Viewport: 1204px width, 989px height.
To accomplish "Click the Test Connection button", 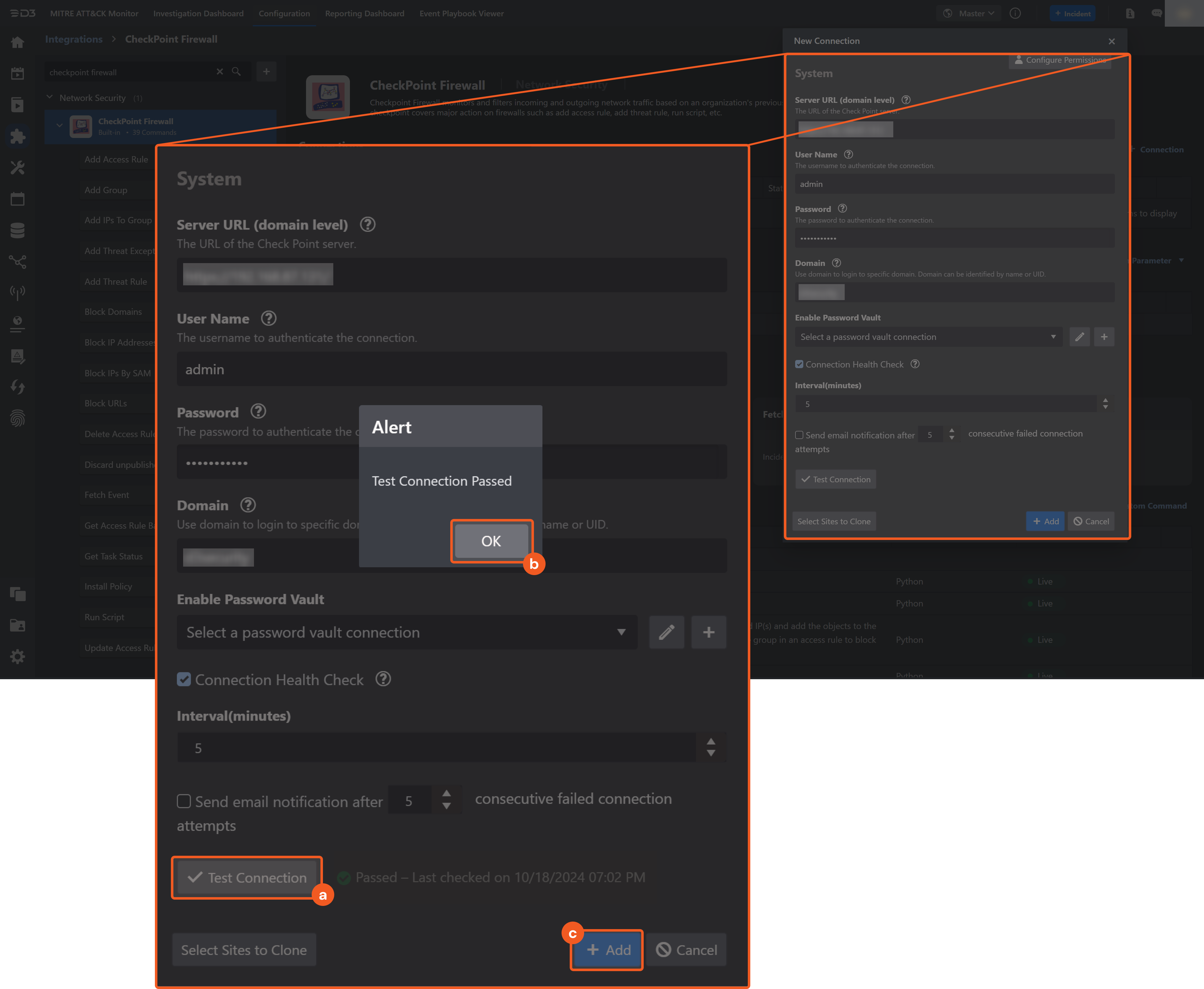I will pos(246,877).
